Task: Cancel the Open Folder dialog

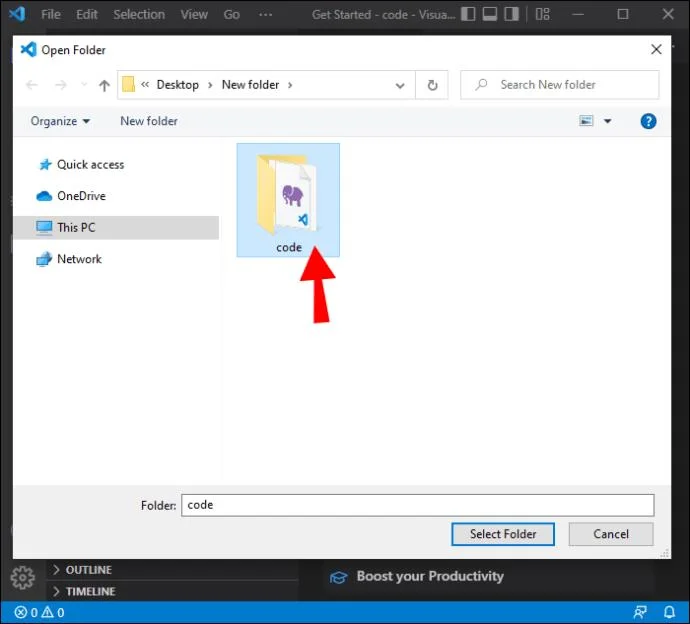Action: 611,534
